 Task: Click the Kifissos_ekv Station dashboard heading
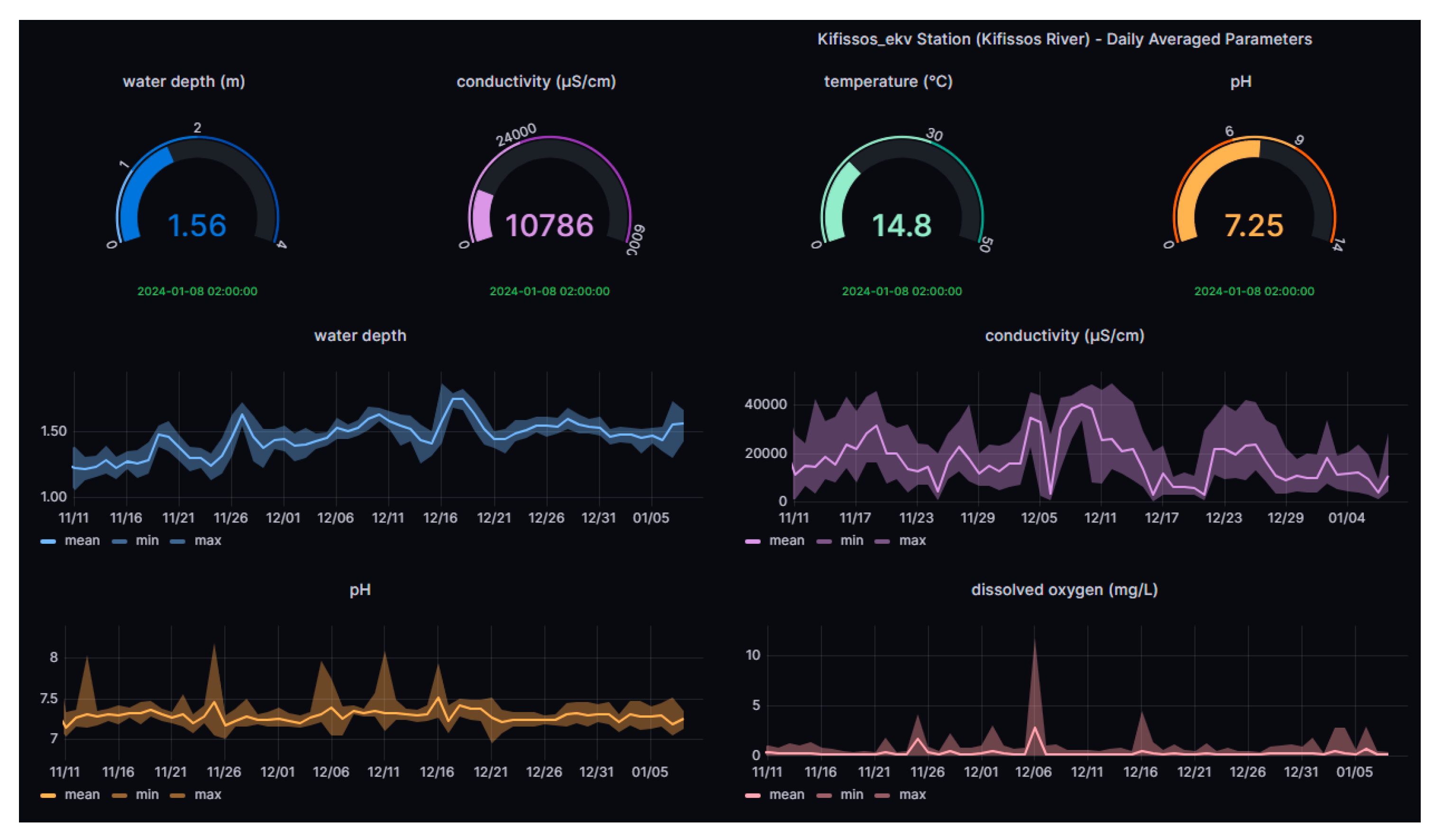pyautogui.click(x=1064, y=39)
